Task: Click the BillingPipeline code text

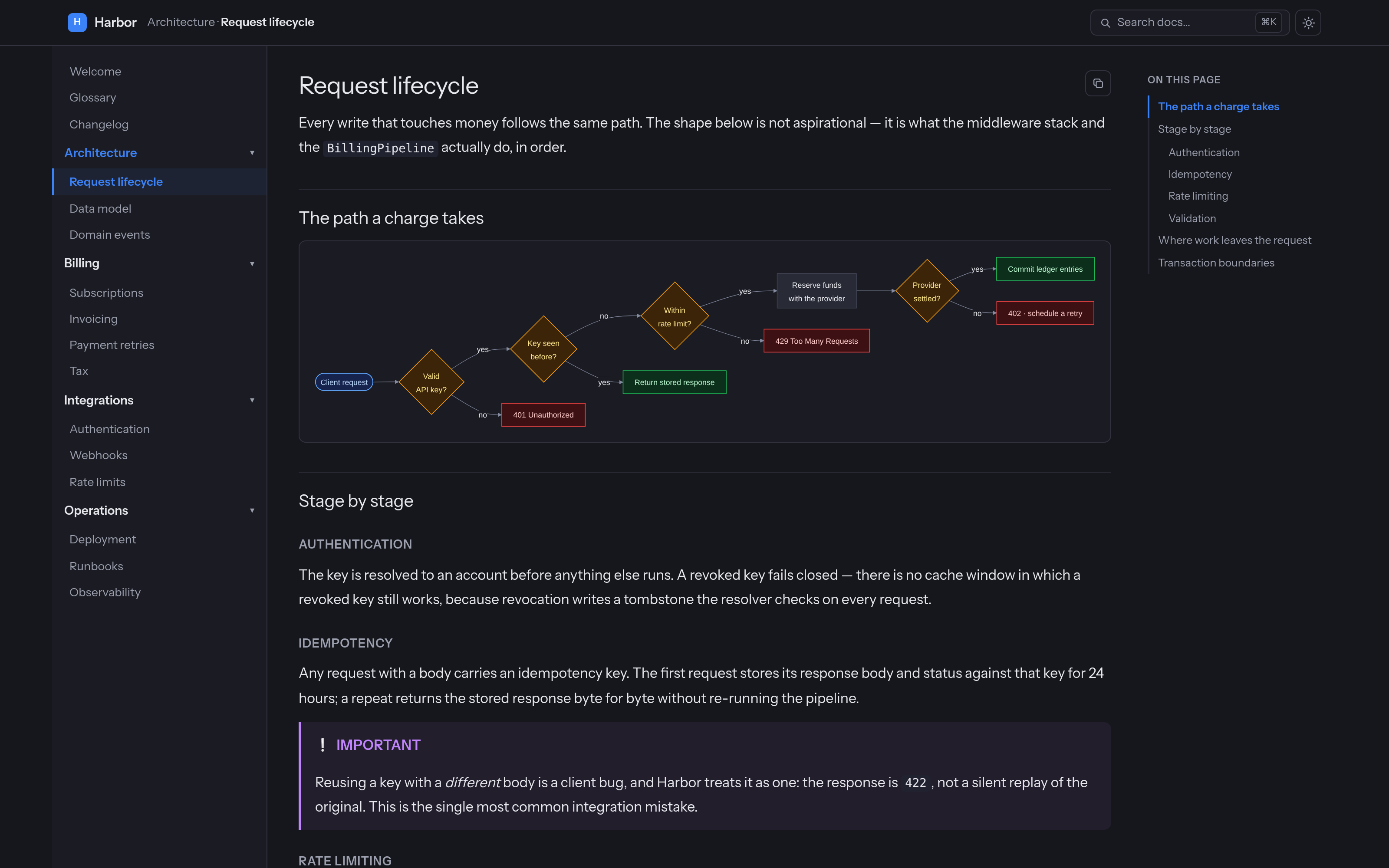Action: click(380, 148)
